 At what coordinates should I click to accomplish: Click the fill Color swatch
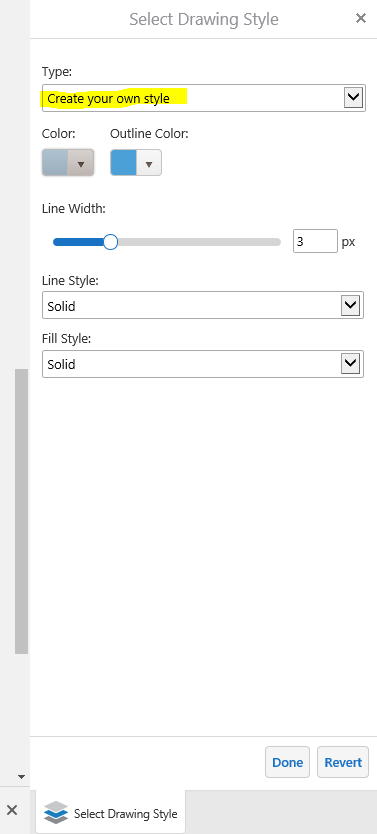click(55, 163)
